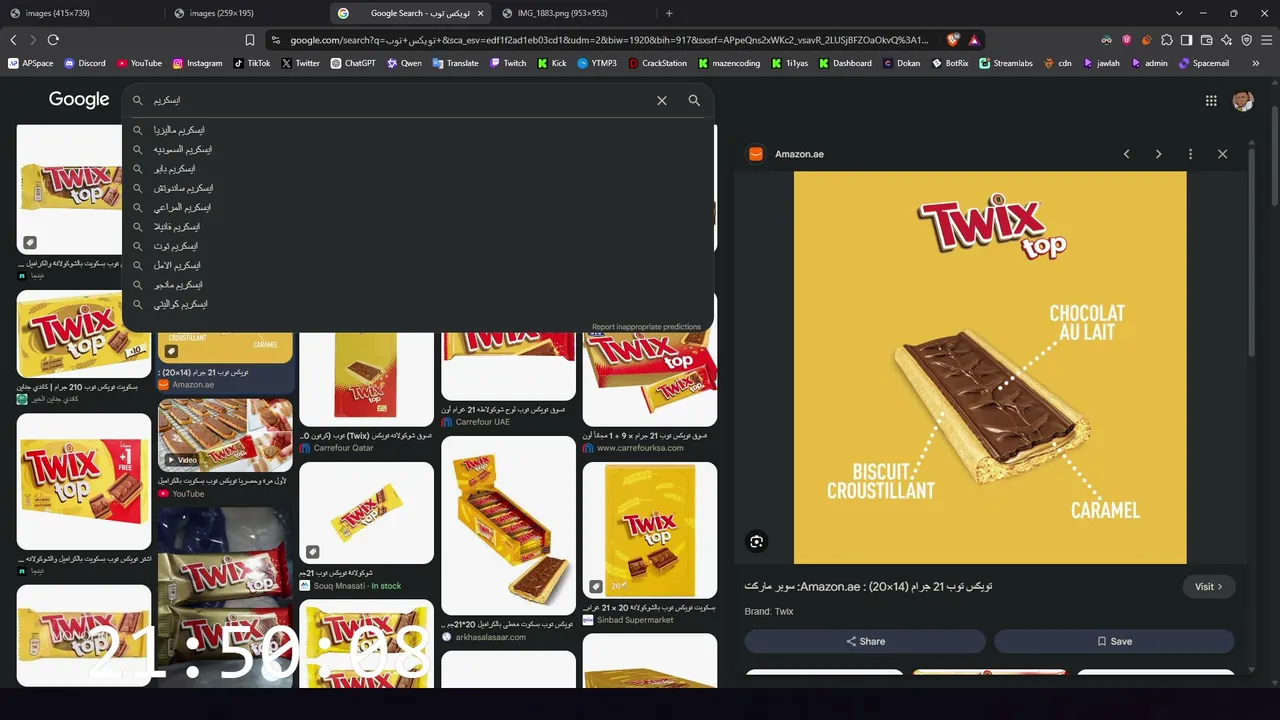Search inside image with Google Lens icon
This screenshot has height=720, width=1280.
click(x=757, y=542)
